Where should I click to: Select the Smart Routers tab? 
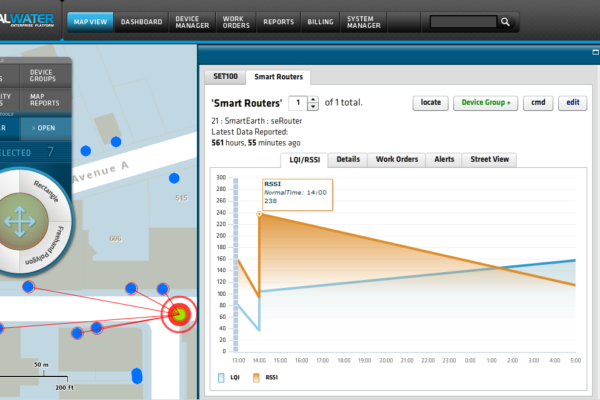tap(279, 77)
